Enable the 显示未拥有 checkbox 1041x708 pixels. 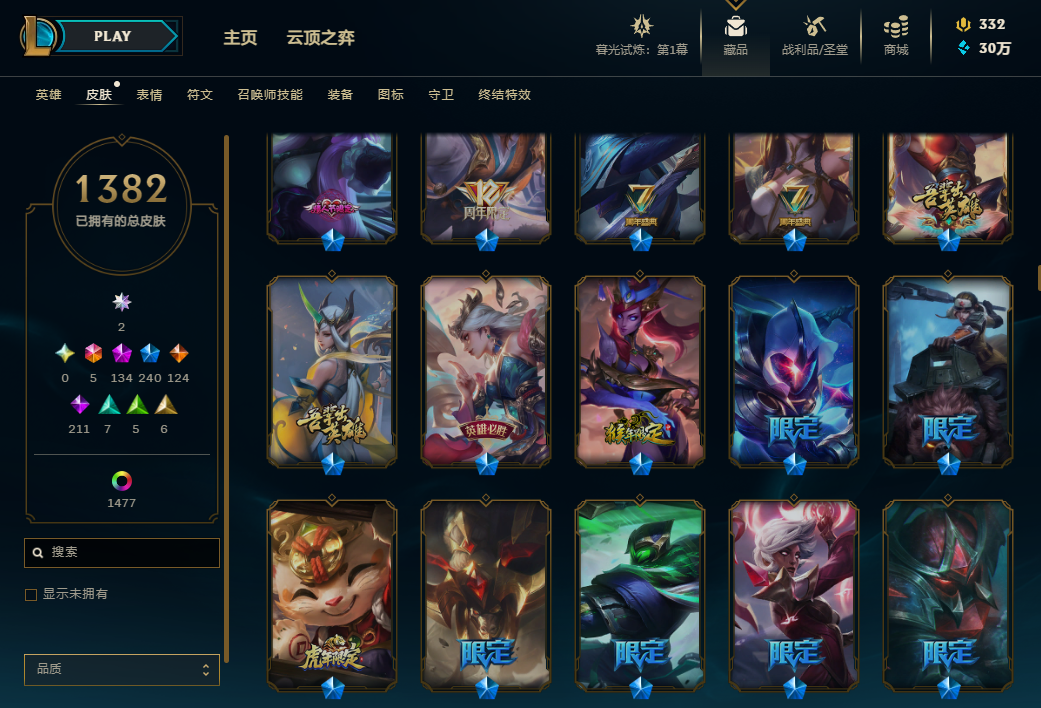(x=31, y=594)
